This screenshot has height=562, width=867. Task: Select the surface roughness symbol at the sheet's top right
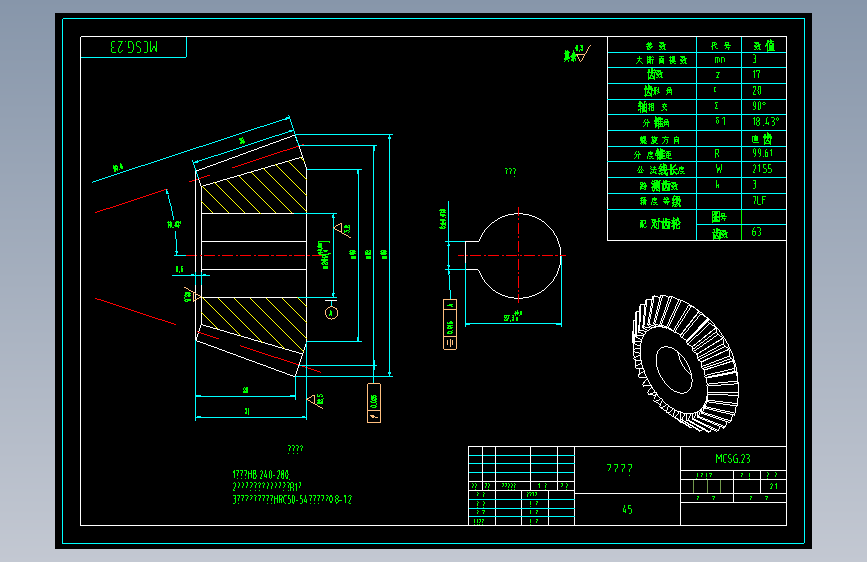[x=577, y=54]
